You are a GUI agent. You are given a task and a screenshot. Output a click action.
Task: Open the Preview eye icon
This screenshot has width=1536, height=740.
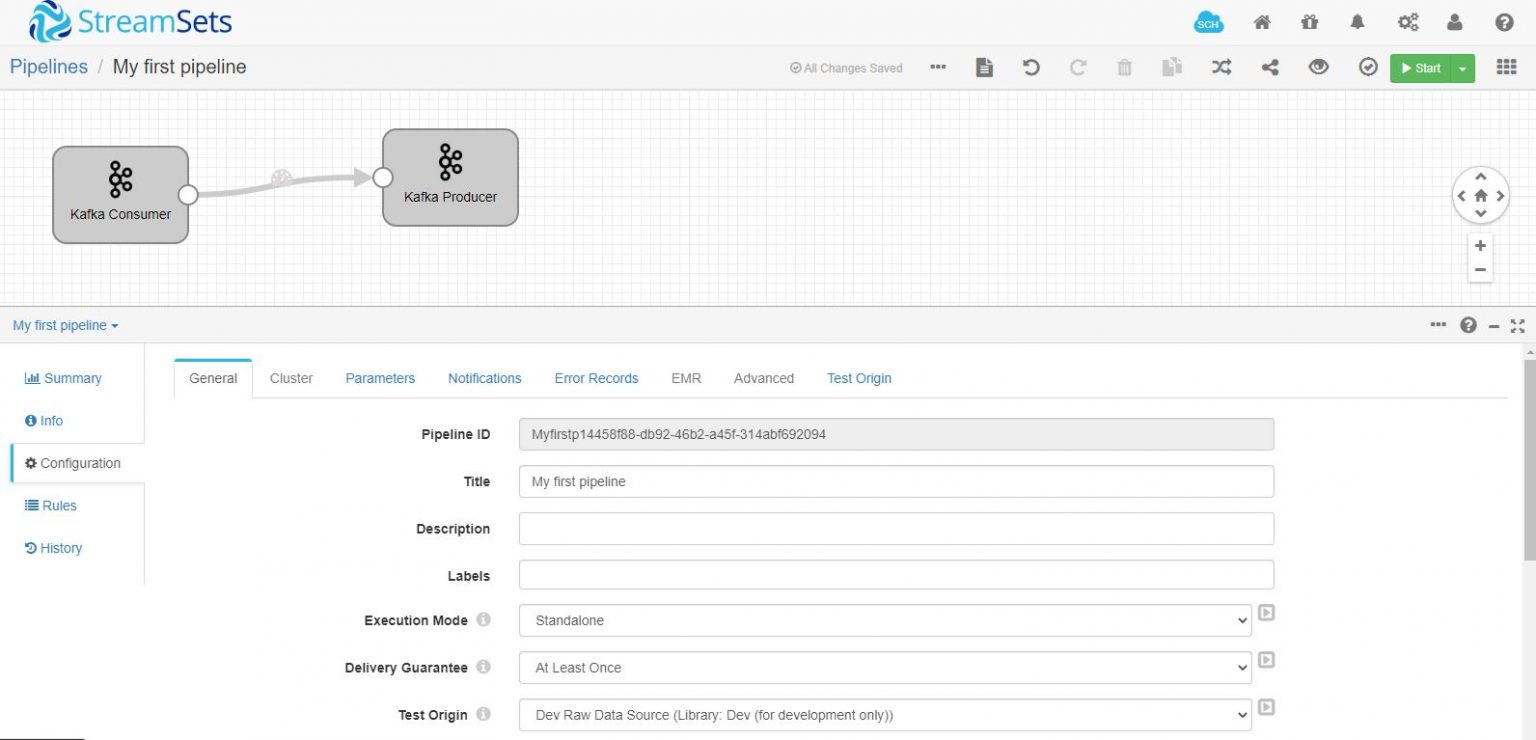point(1318,67)
